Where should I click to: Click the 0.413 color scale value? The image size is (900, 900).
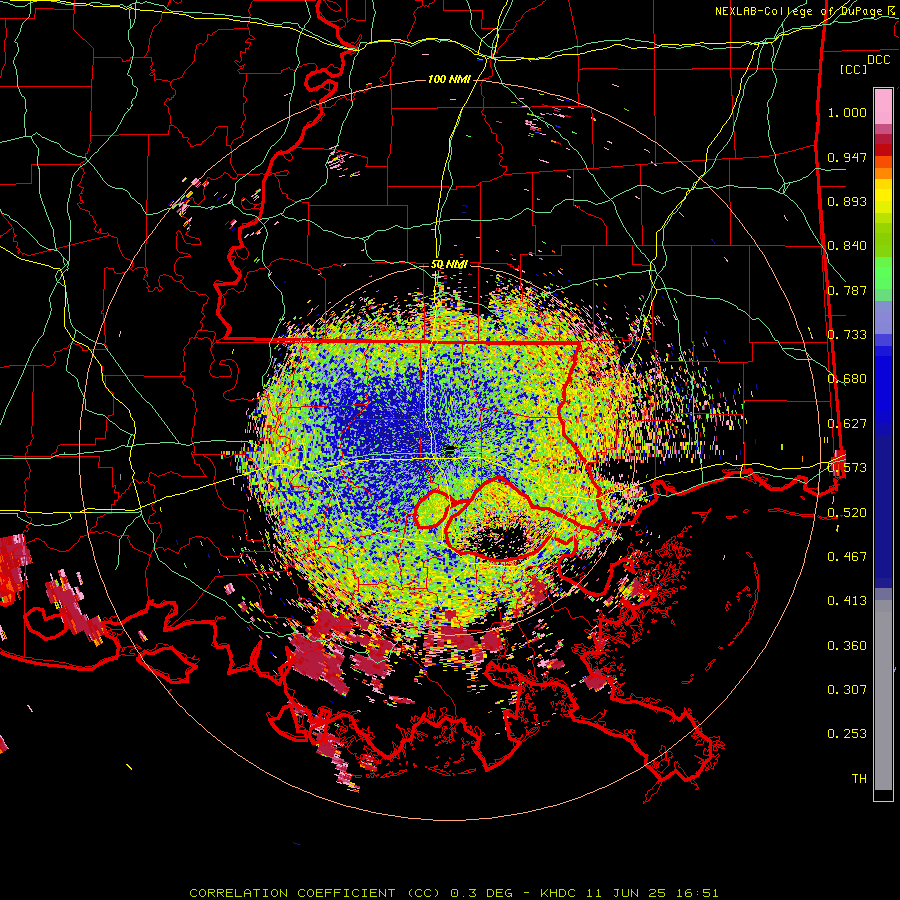pos(847,601)
